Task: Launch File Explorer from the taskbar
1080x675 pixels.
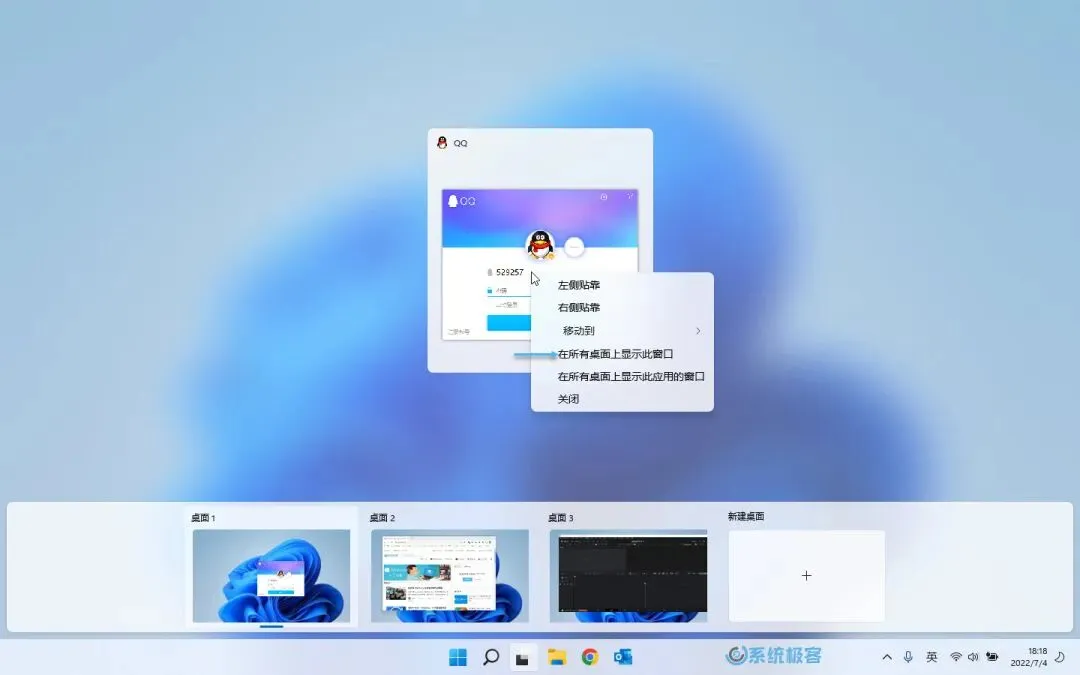Action: pos(557,657)
